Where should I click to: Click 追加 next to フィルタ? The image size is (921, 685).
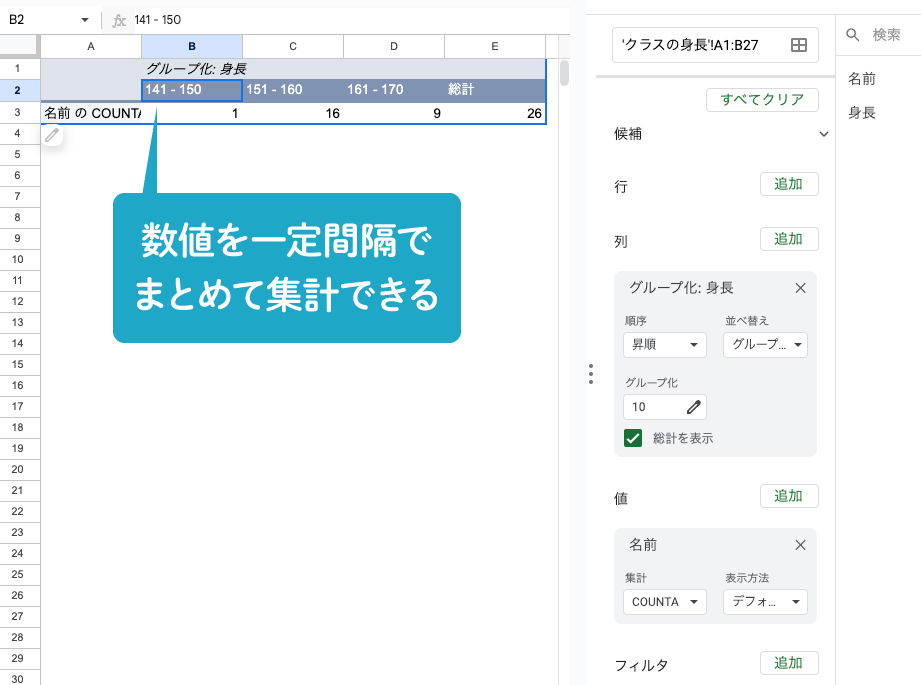click(789, 663)
